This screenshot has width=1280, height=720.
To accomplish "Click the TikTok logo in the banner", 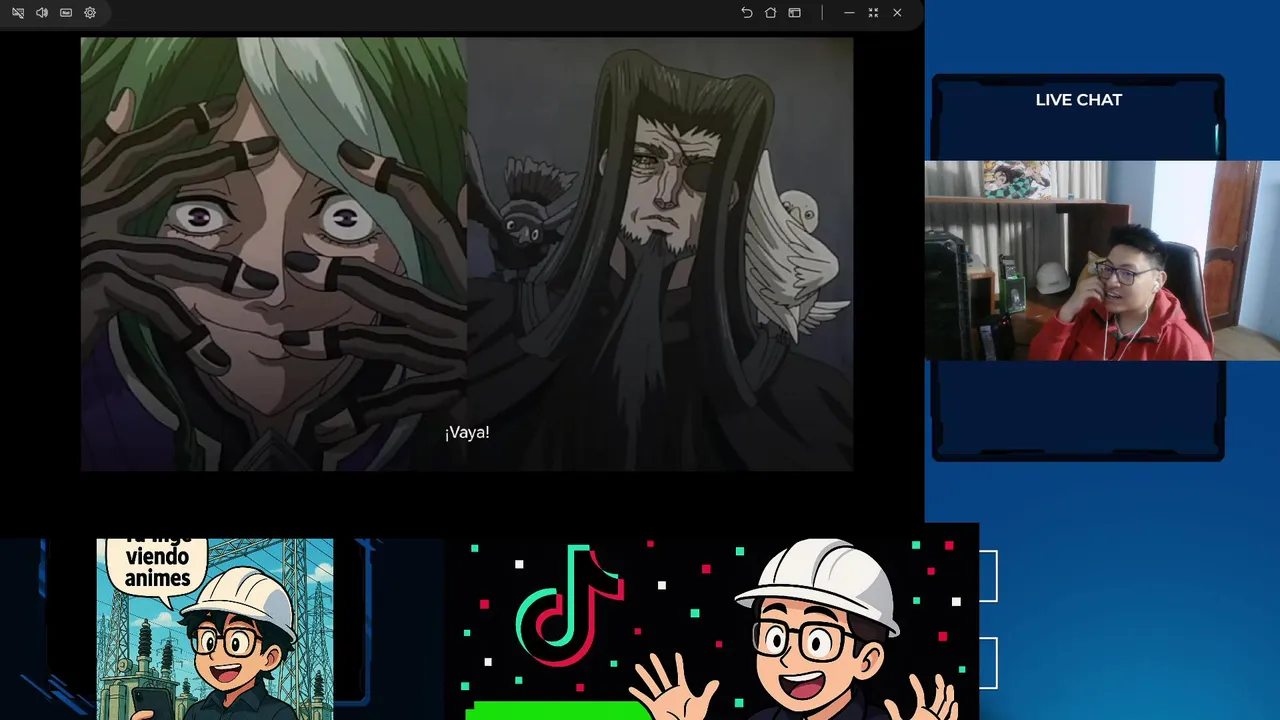I will point(569,605).
